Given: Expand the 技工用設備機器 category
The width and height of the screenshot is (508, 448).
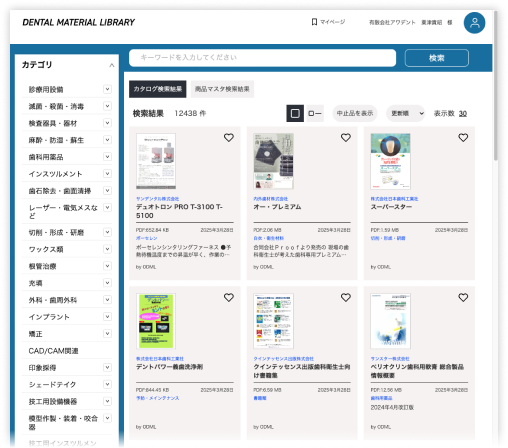Looking at the screenshot, I should (107, 401).
